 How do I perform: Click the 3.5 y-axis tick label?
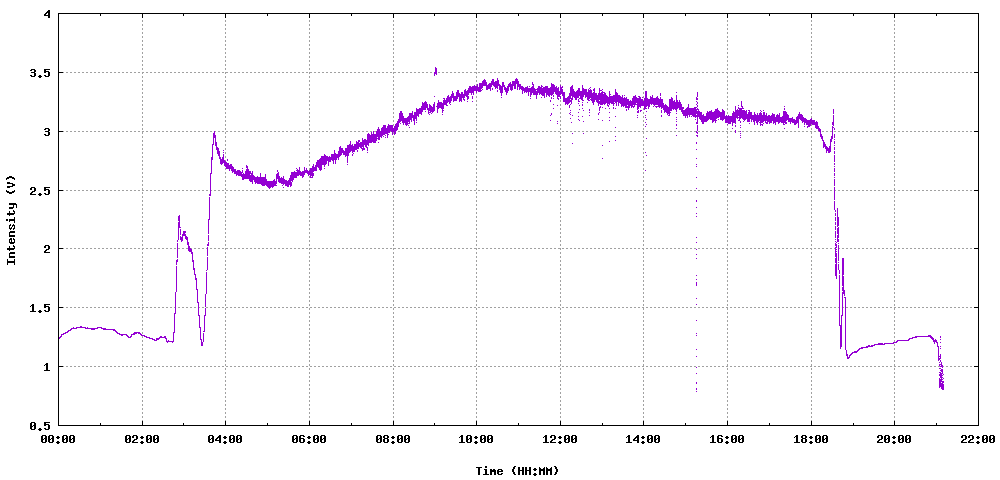pyautogui.click(x=41, y=73)
